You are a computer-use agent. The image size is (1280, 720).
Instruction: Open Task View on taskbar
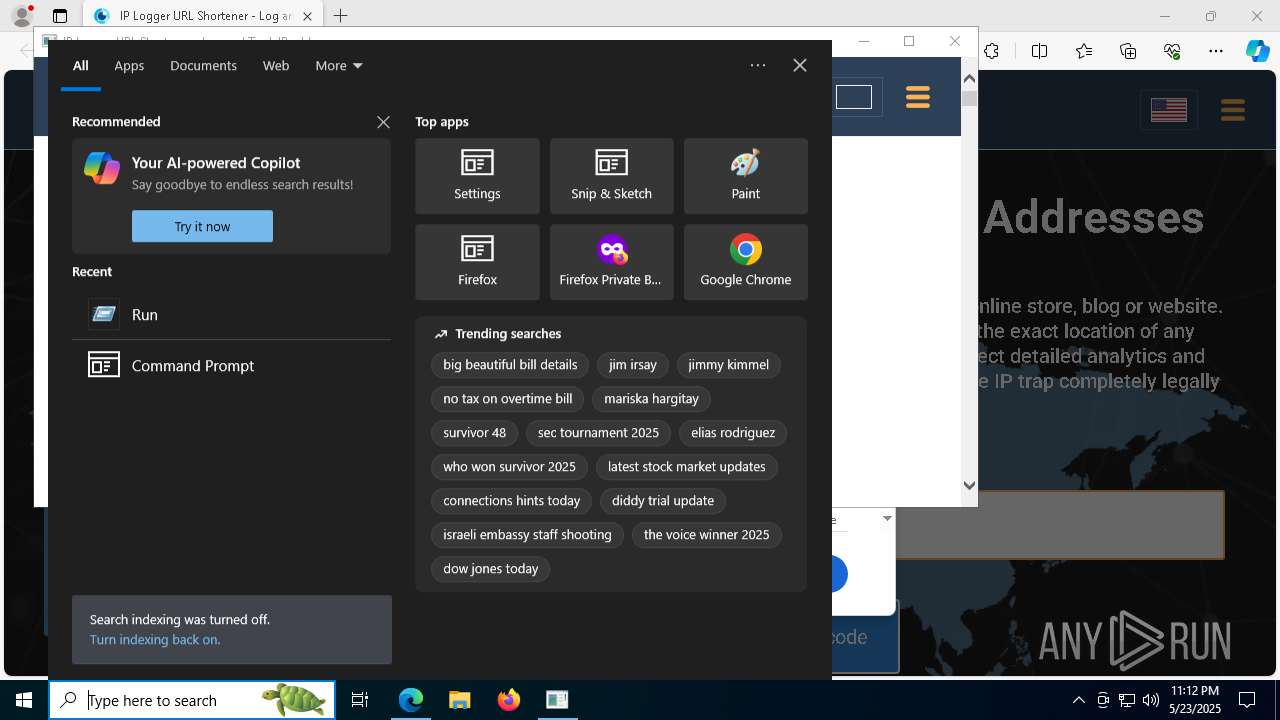pos(360,700)
